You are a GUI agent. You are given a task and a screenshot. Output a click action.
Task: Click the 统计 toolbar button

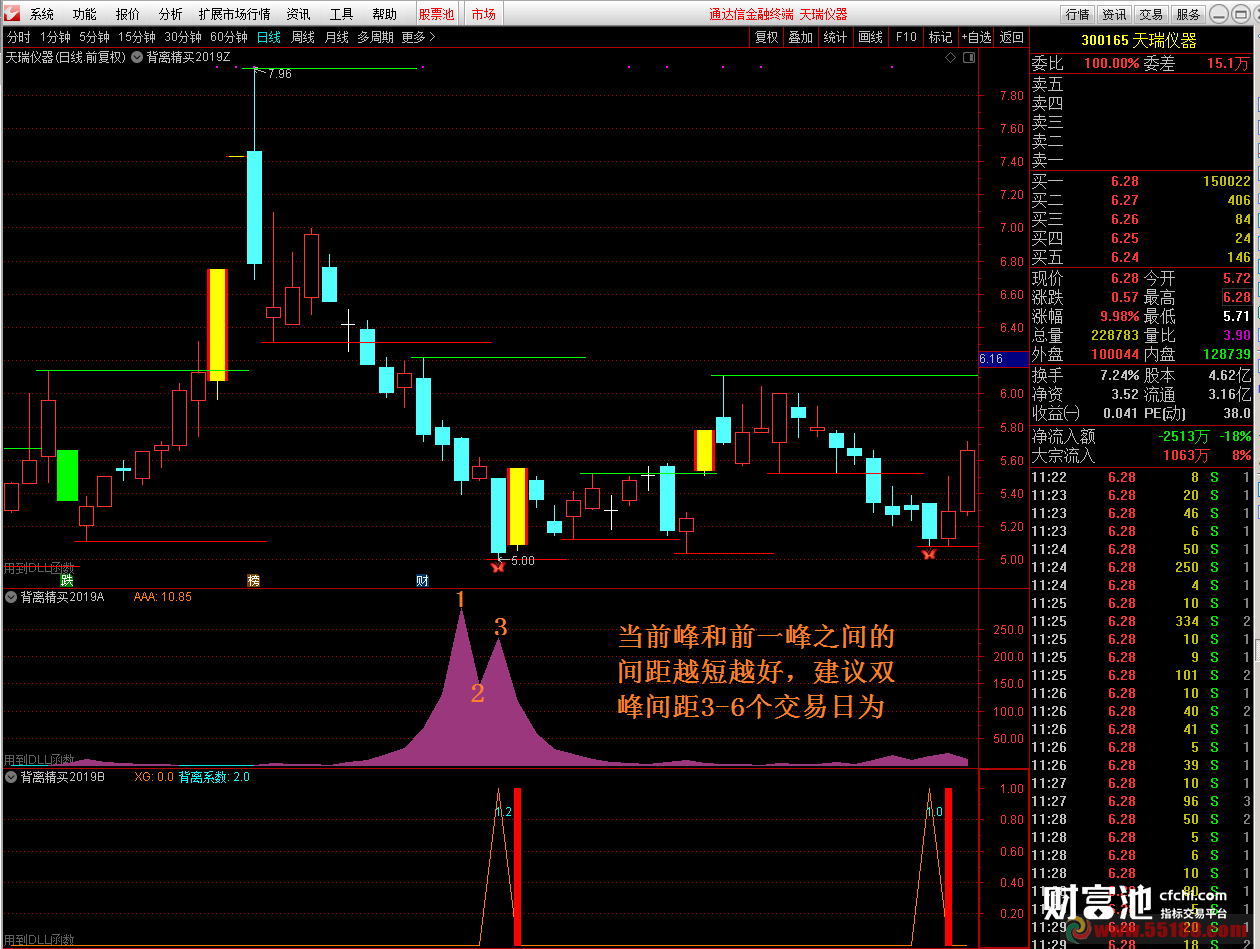pyautogui.click(x=835, y=37)
